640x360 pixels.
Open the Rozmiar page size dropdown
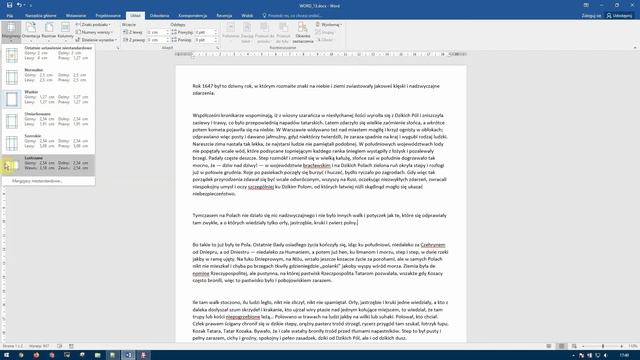click(49, 32)
